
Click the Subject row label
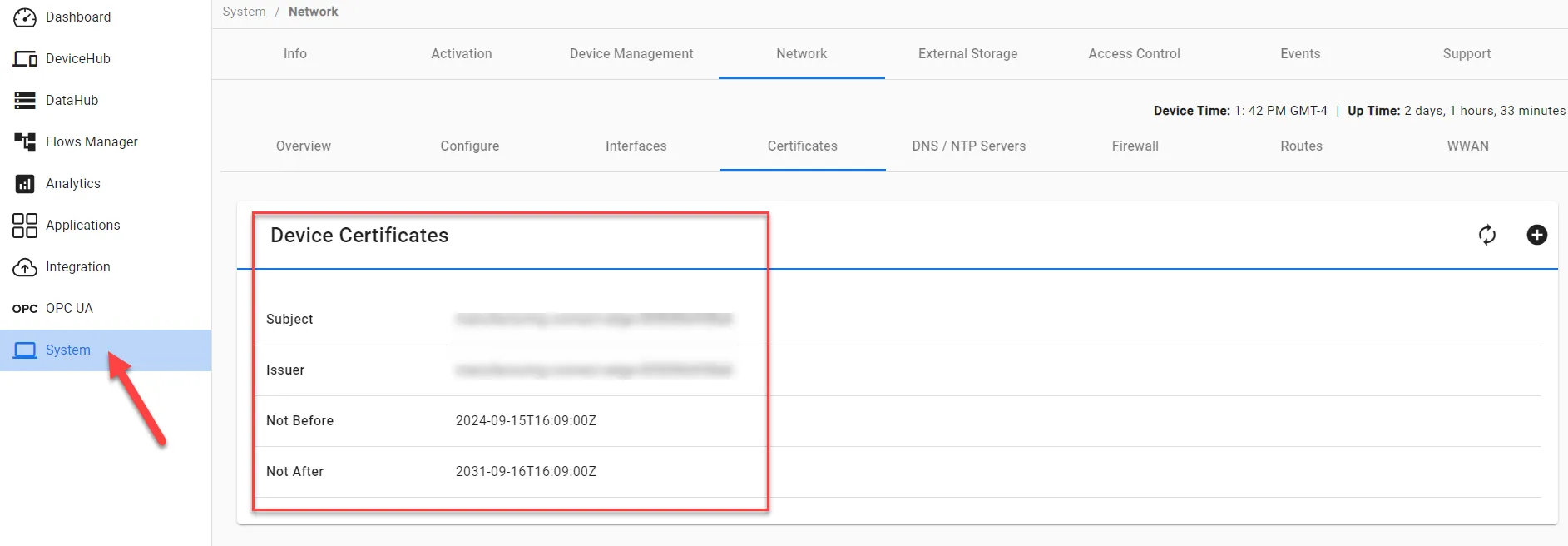289,320
